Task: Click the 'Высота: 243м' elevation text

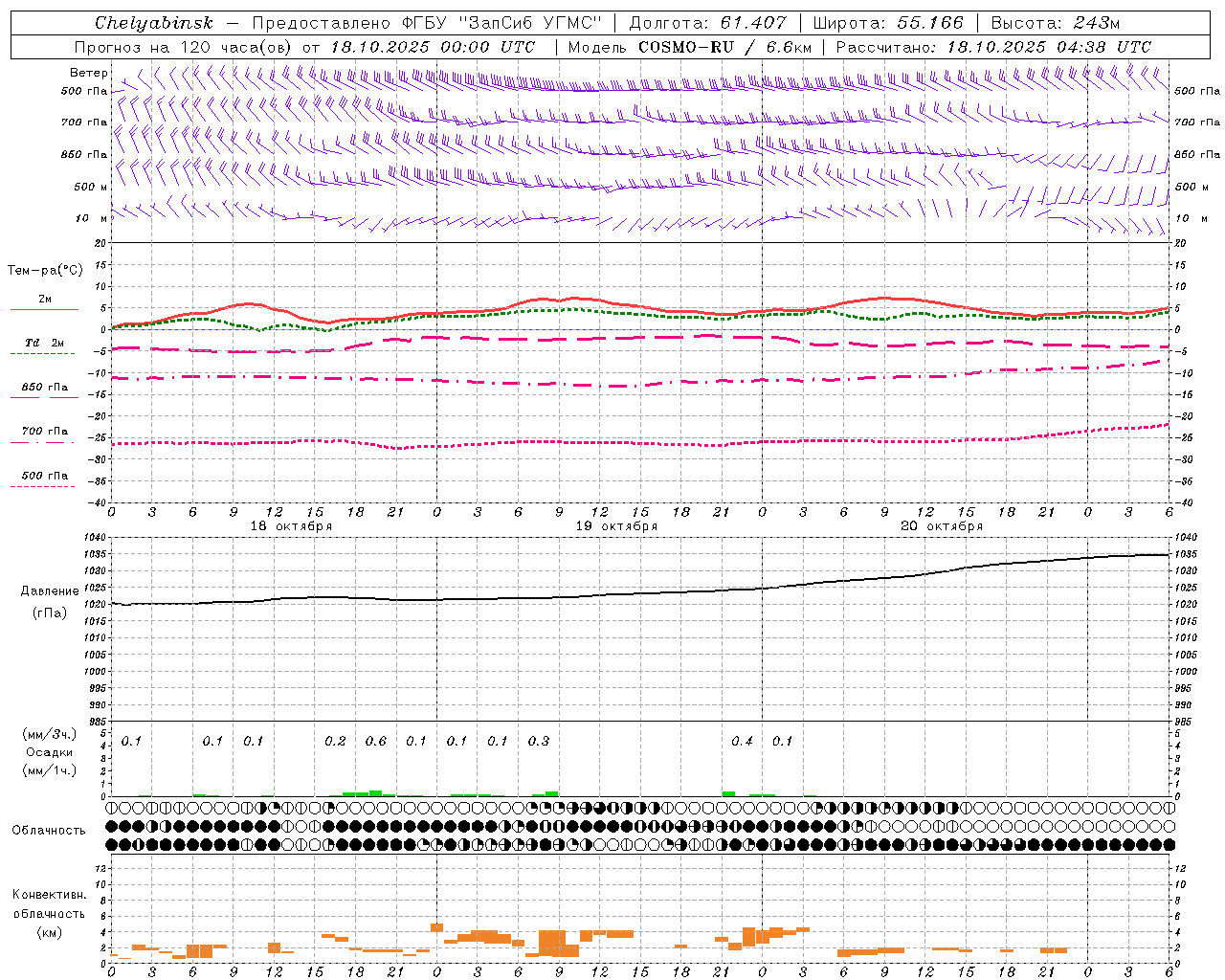Action: (1056, 23)
